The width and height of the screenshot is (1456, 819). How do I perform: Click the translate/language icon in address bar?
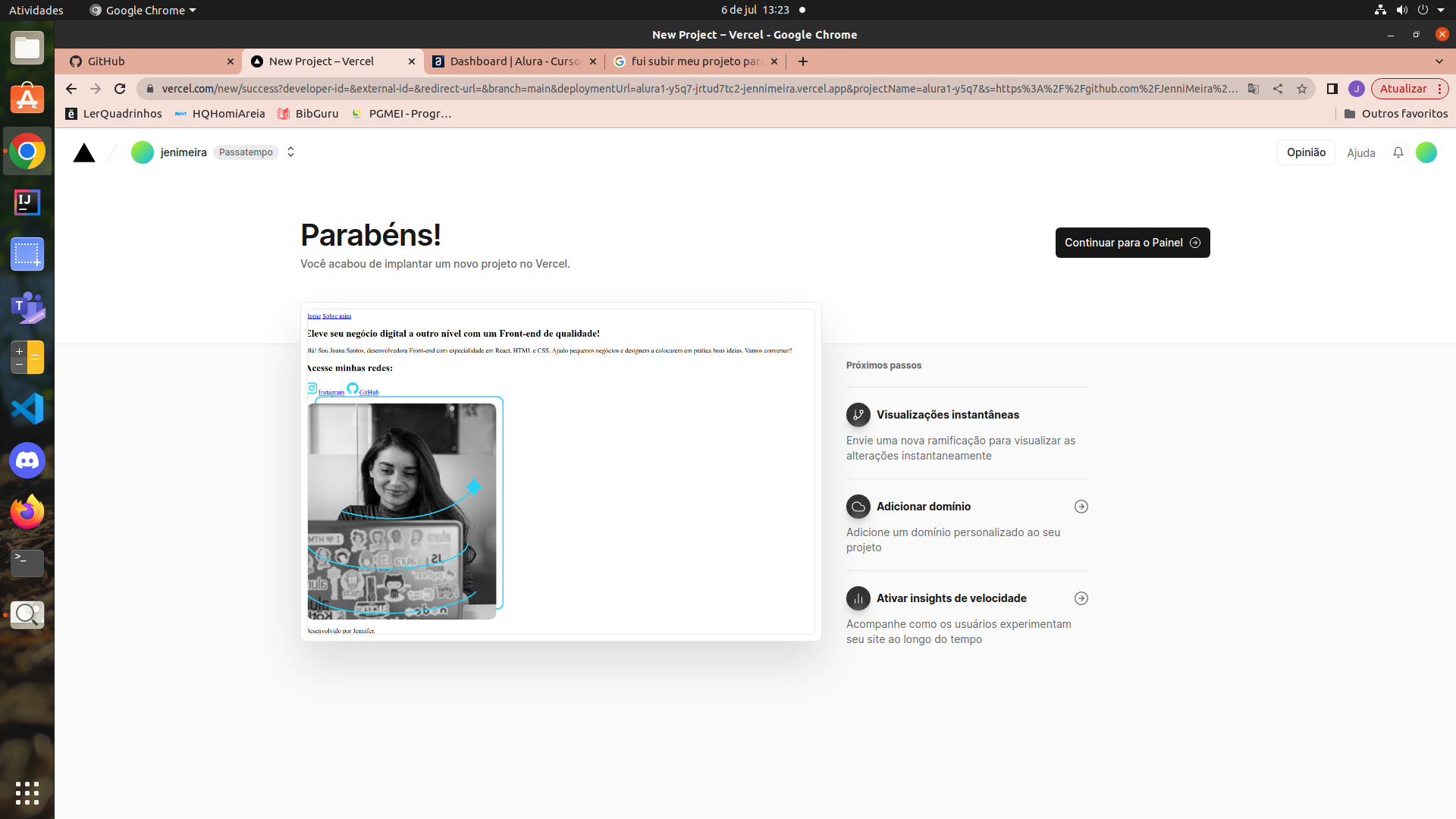pos(1253,89)
